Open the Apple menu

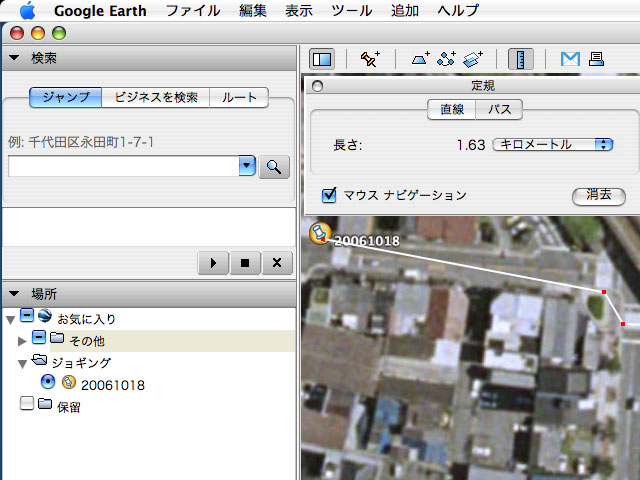coord(27,10)
